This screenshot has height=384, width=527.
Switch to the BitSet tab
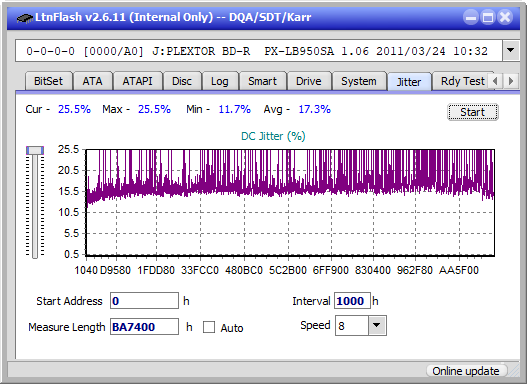(x=48, y=81)
